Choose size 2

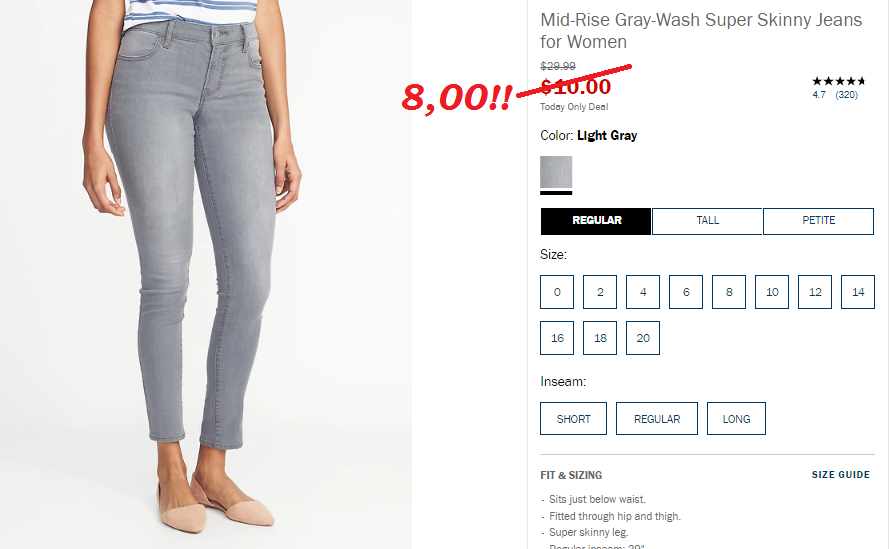tap(600, 292)
